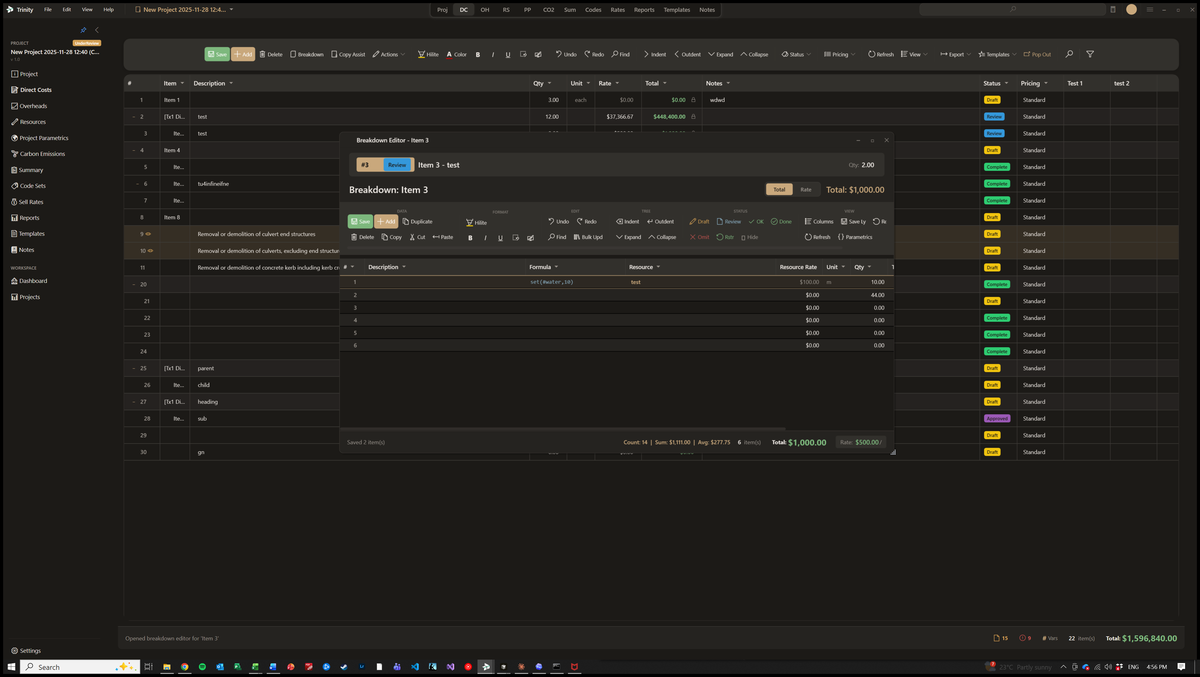
Task: Click Save in the Breakdown Editor toolbar
Action: pos(360,221)
